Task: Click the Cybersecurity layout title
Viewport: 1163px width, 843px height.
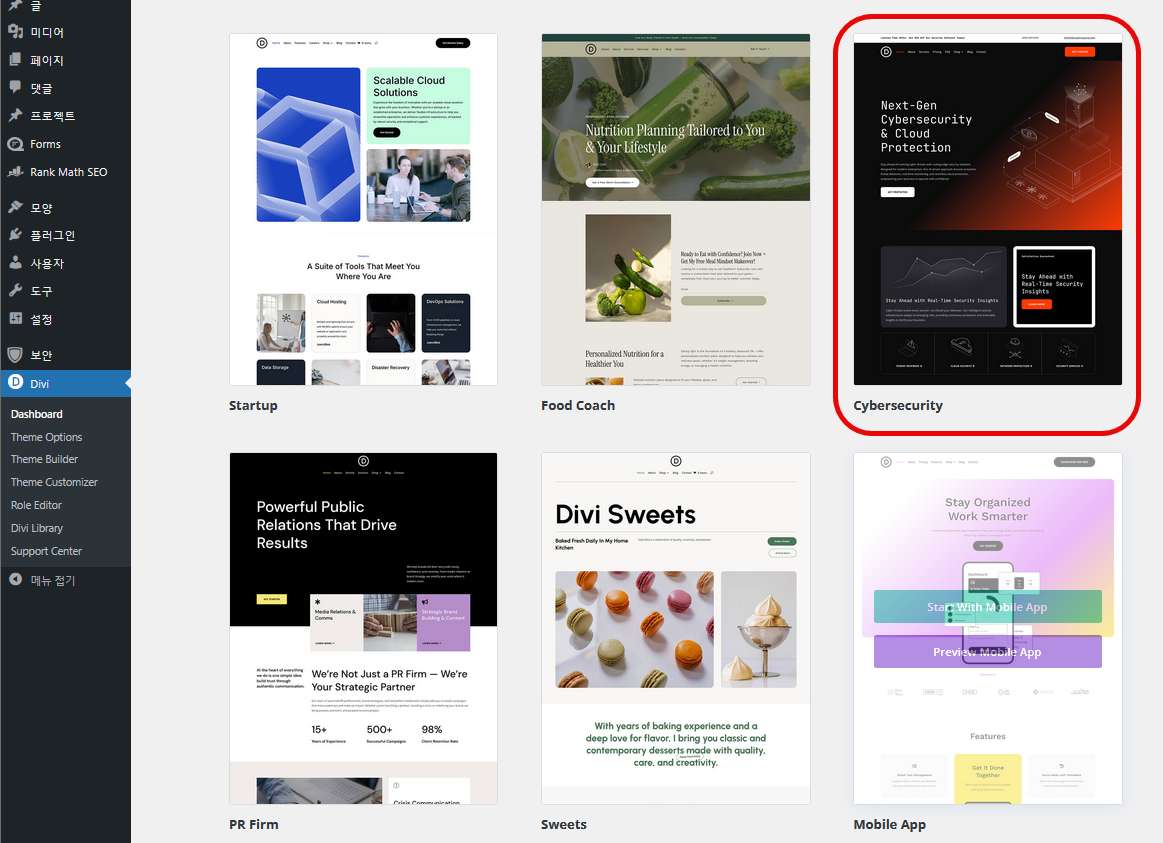Action: (898, 406)
